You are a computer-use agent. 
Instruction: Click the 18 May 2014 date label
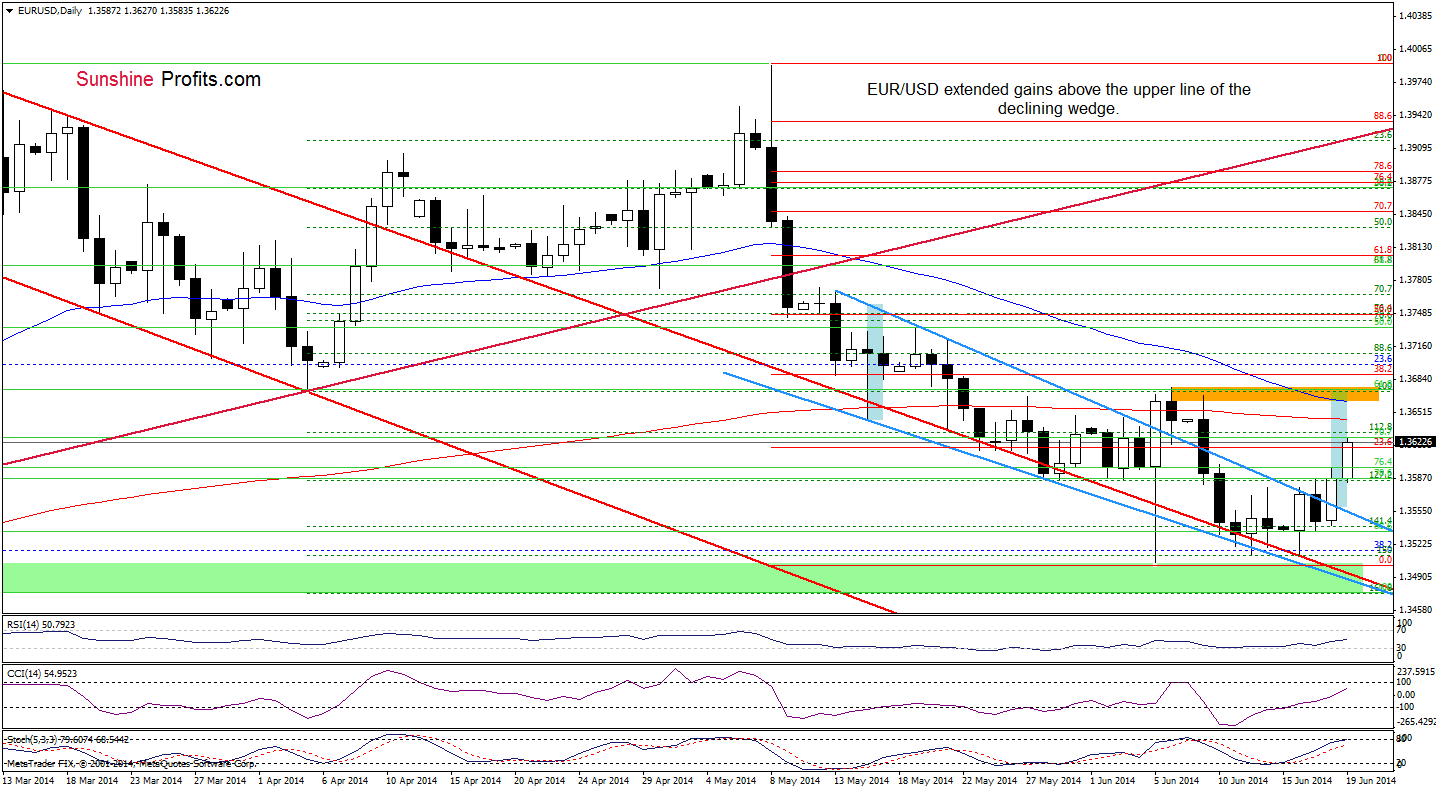coord(924,780)
